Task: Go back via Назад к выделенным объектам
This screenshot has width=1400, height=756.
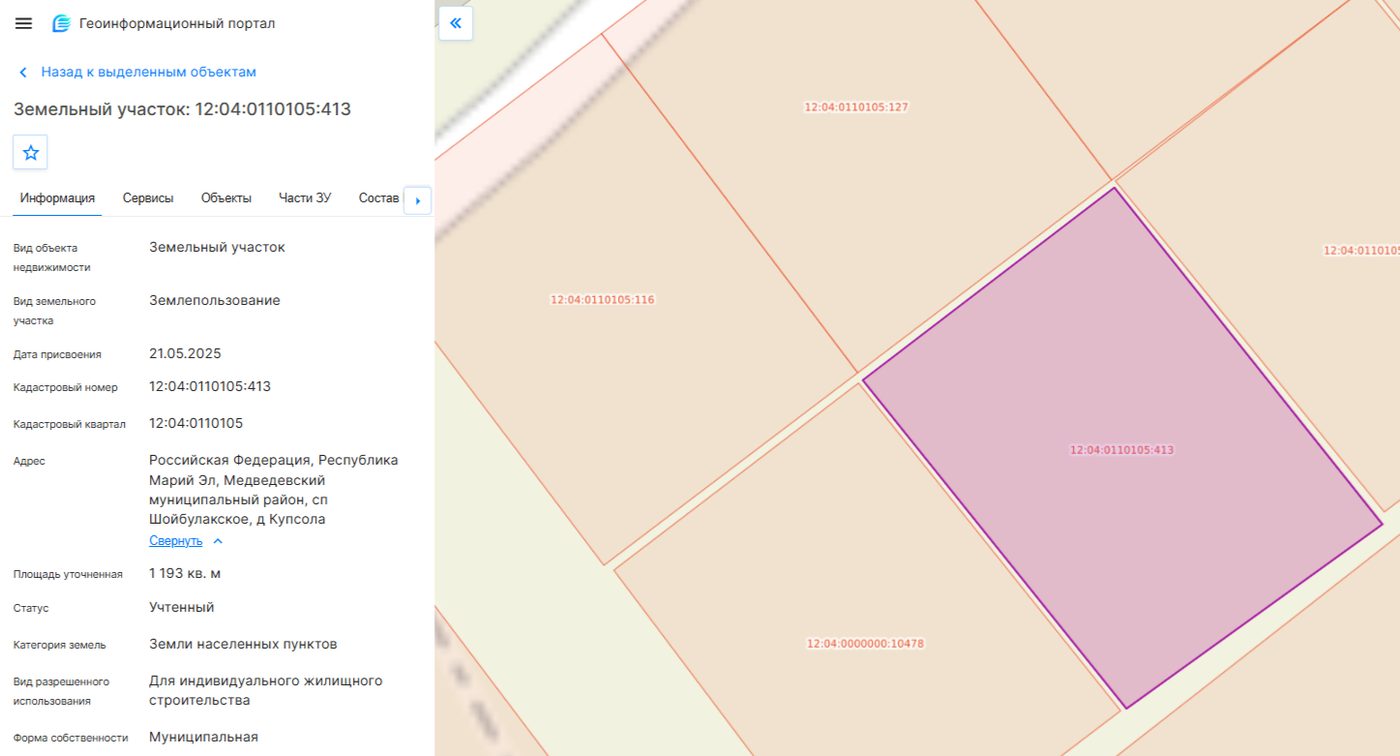Action: pyautogui.click(x=149, y=72)
